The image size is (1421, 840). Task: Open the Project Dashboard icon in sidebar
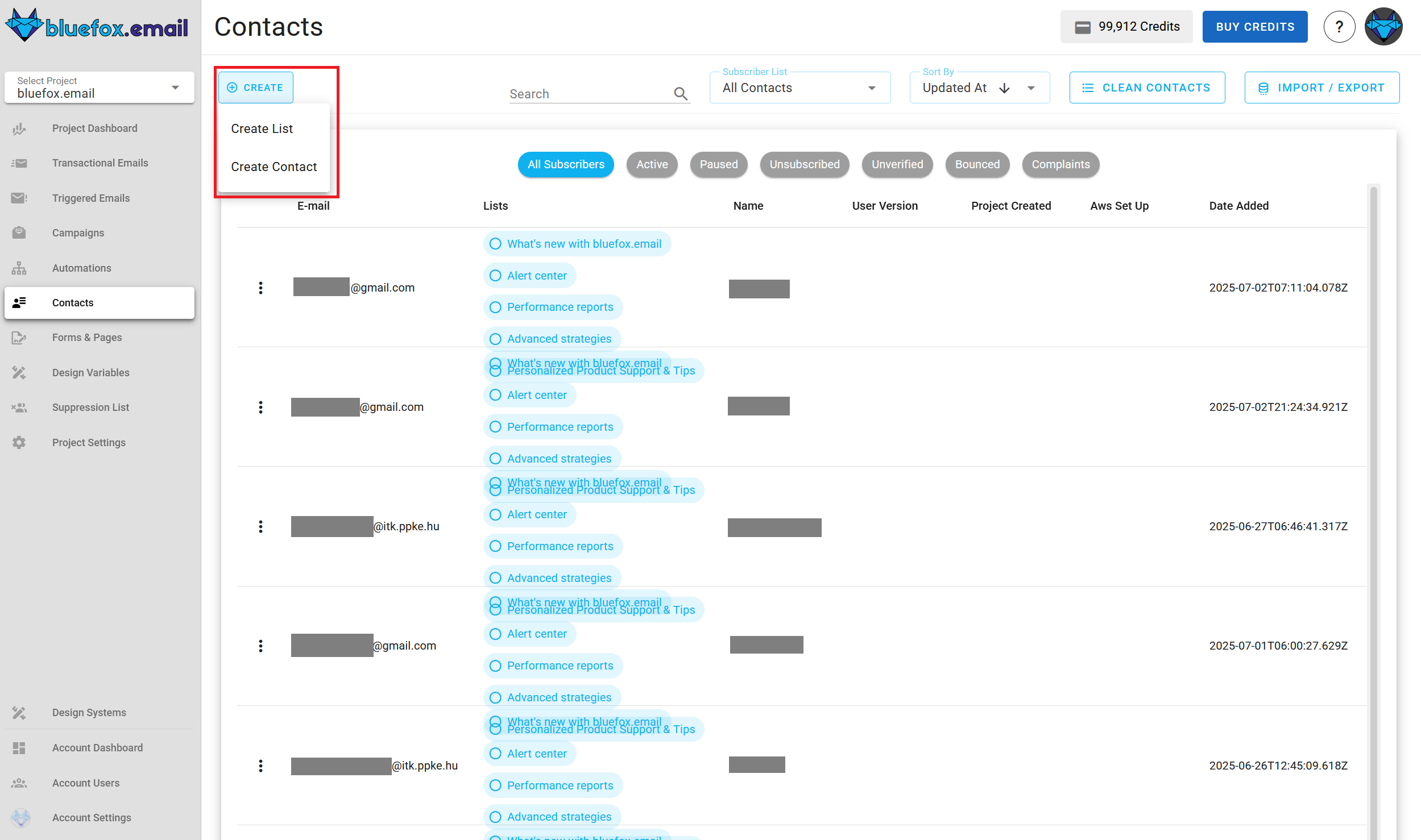[19, 128]
